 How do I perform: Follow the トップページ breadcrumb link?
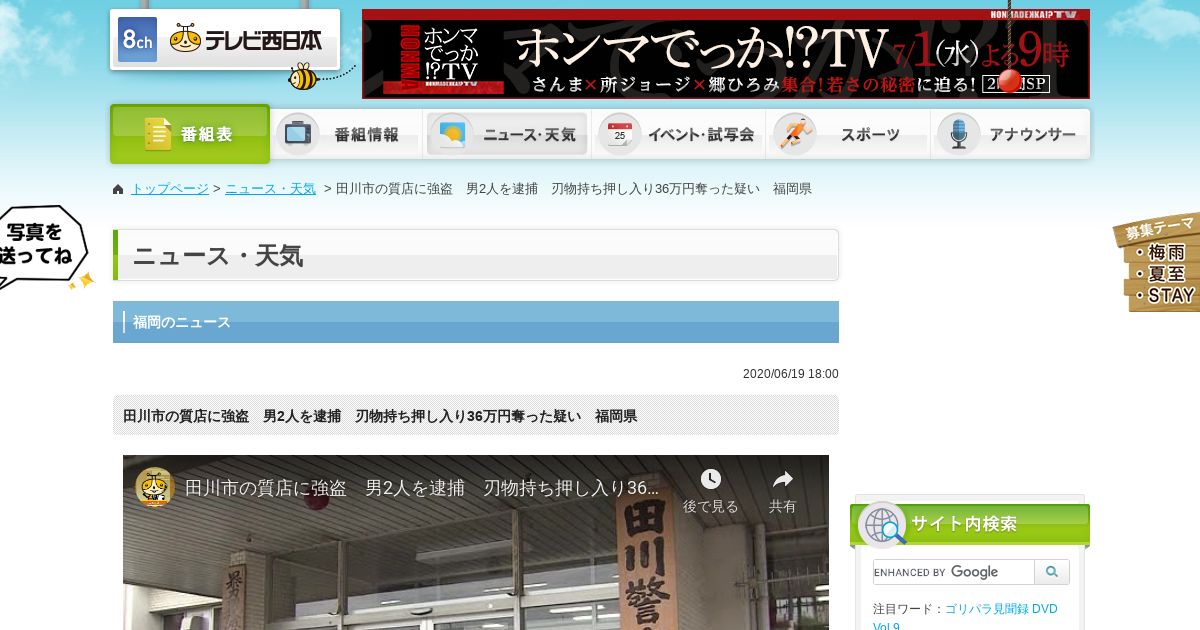(x=170, y=189)
